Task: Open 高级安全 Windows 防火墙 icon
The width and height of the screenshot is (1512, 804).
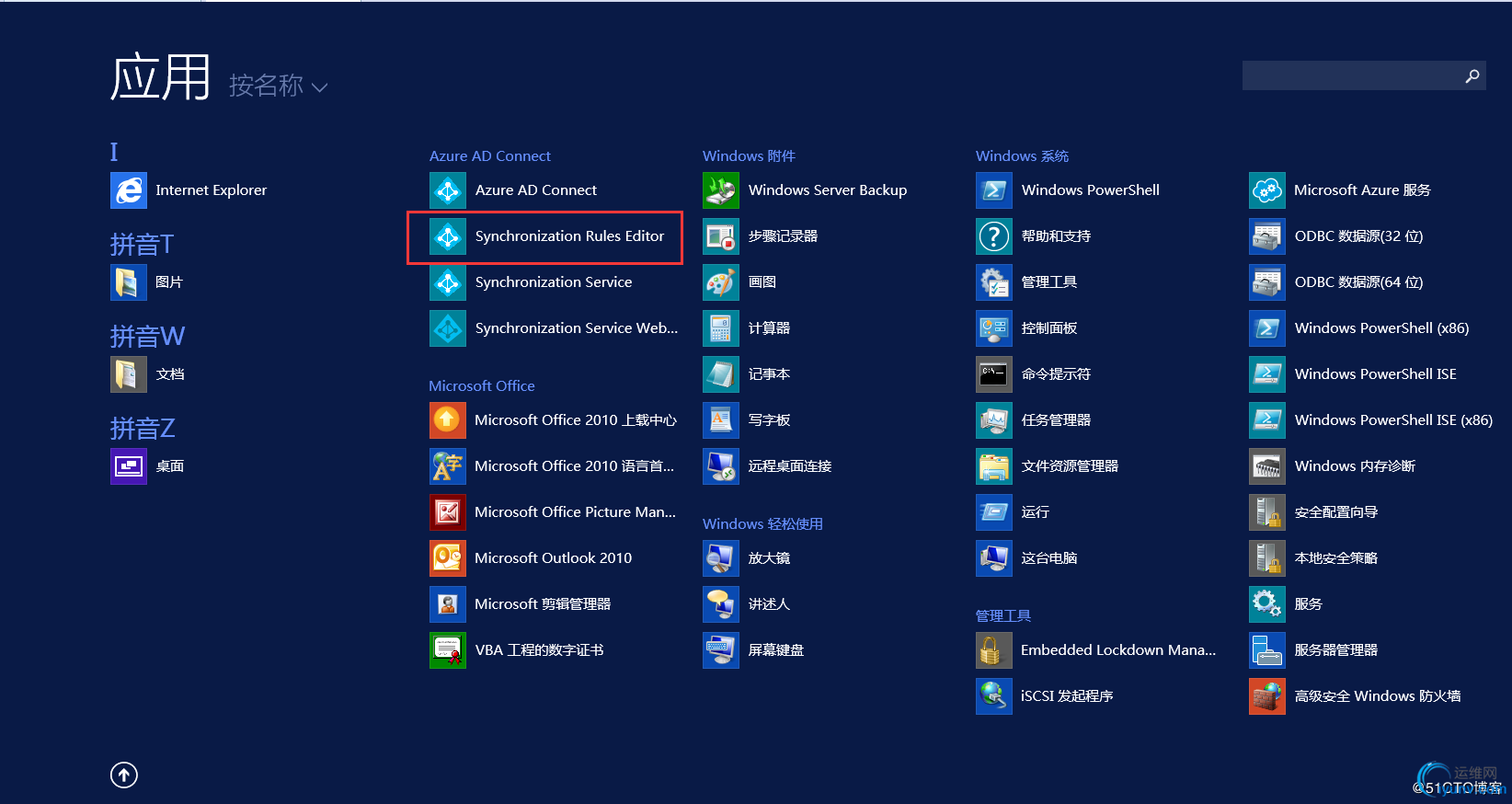Action: [x=1267, y=696]
